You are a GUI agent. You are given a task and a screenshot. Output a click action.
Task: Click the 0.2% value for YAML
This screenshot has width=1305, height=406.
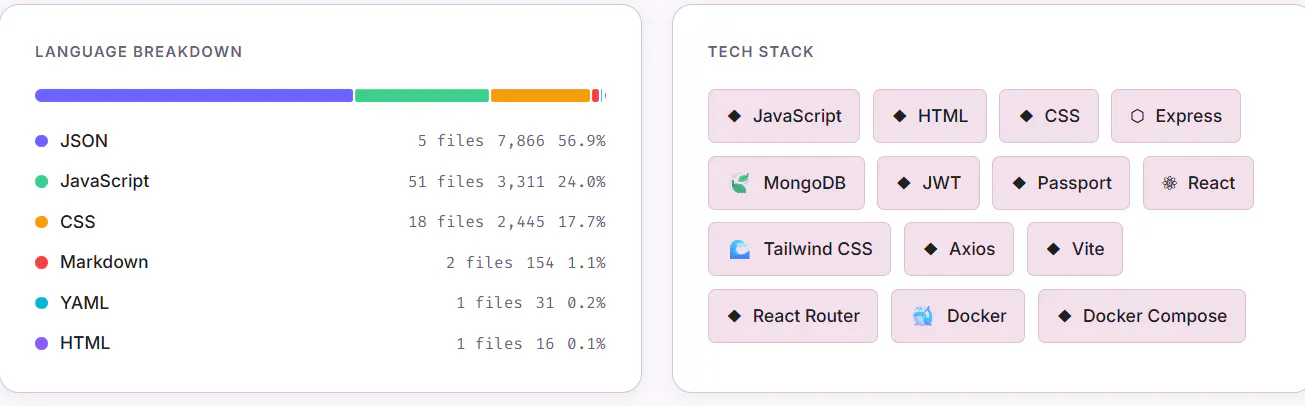(x=587, y=303)
